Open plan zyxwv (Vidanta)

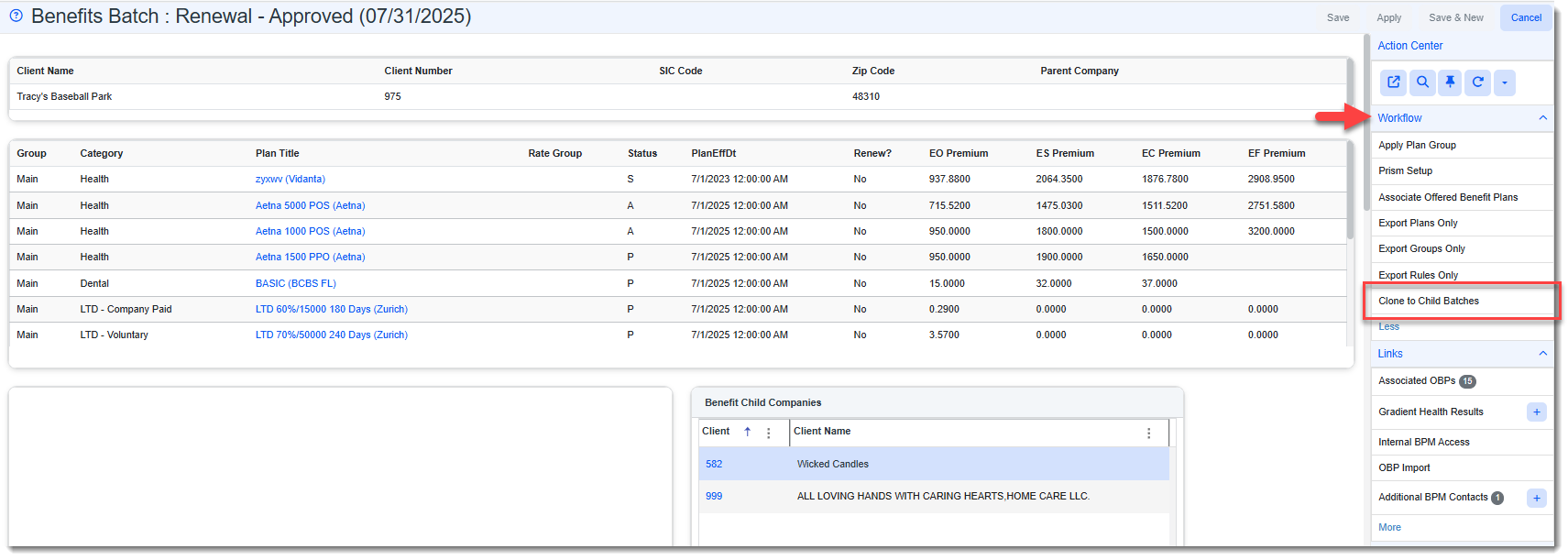pos(290,180)
